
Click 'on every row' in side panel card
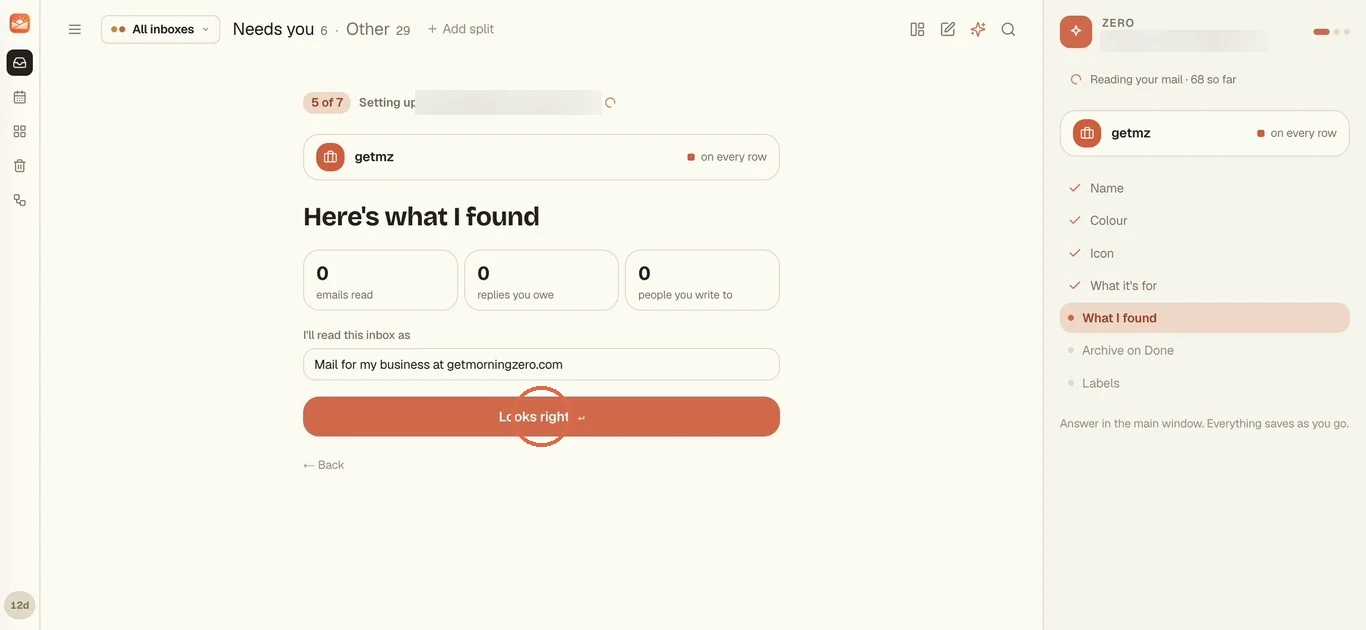pos(1296,133)
